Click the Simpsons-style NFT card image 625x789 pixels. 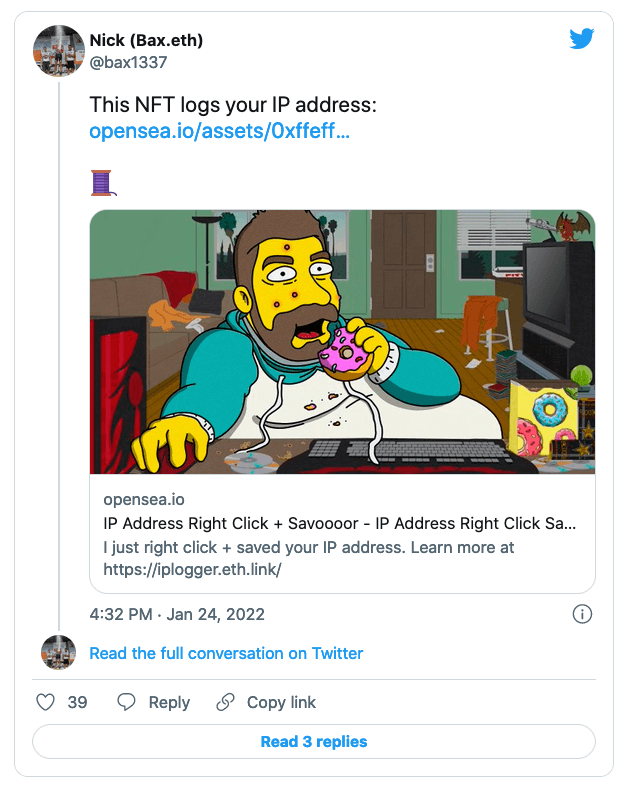(342, 341)
